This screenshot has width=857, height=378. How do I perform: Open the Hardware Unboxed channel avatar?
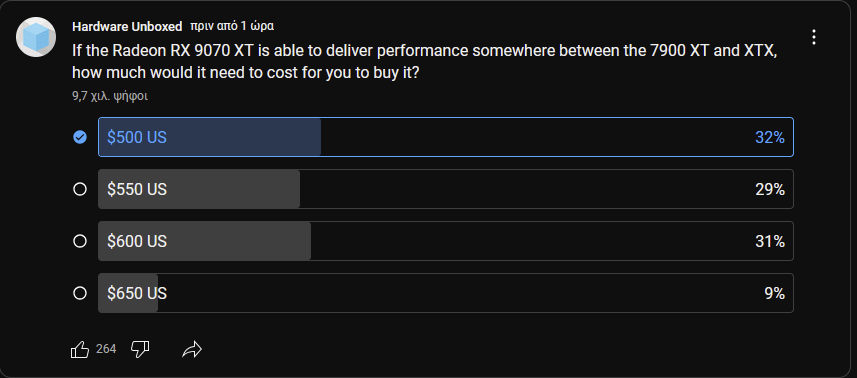(36, 37)
